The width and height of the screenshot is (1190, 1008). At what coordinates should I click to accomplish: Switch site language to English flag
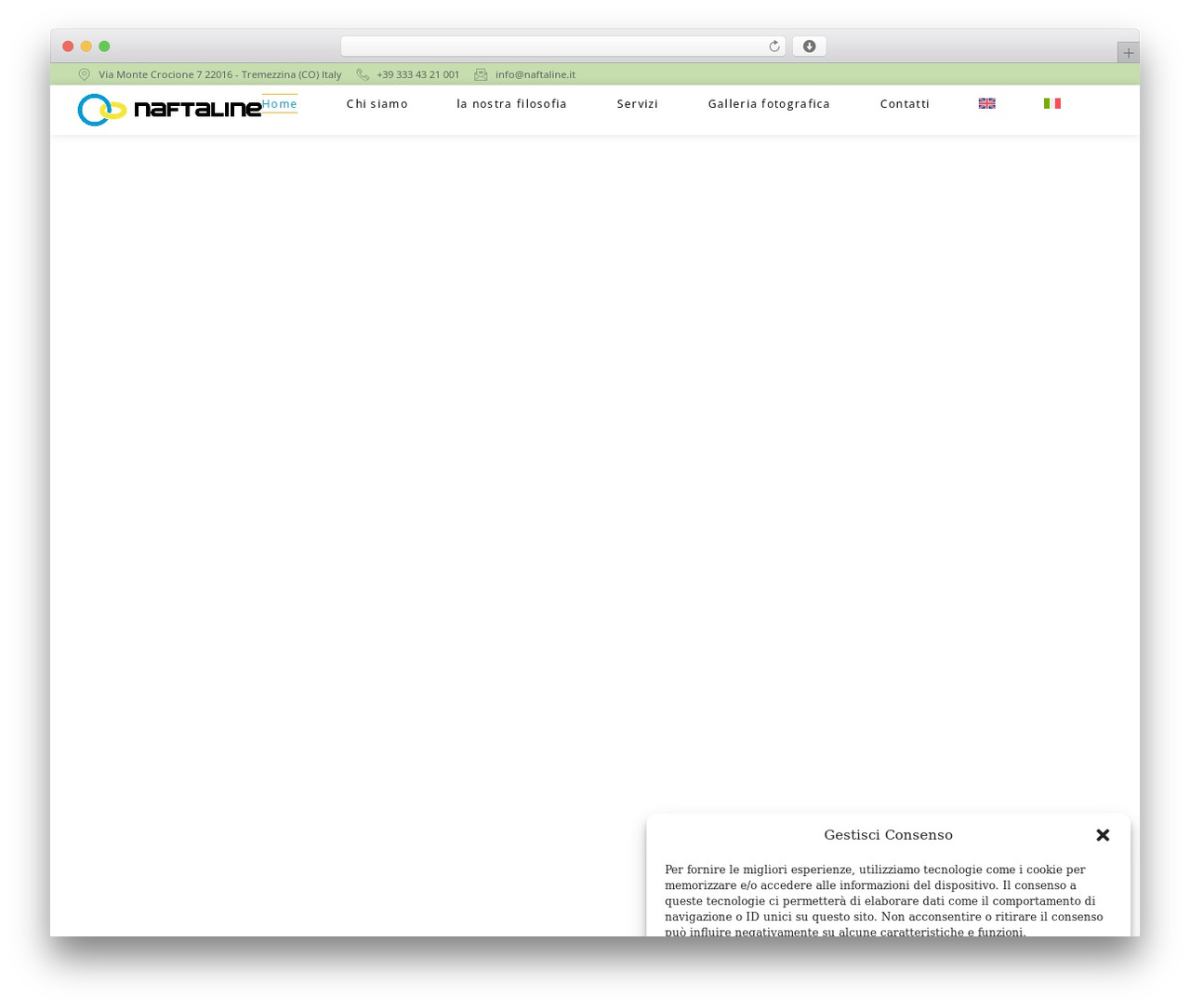click(x=987, y=103)
